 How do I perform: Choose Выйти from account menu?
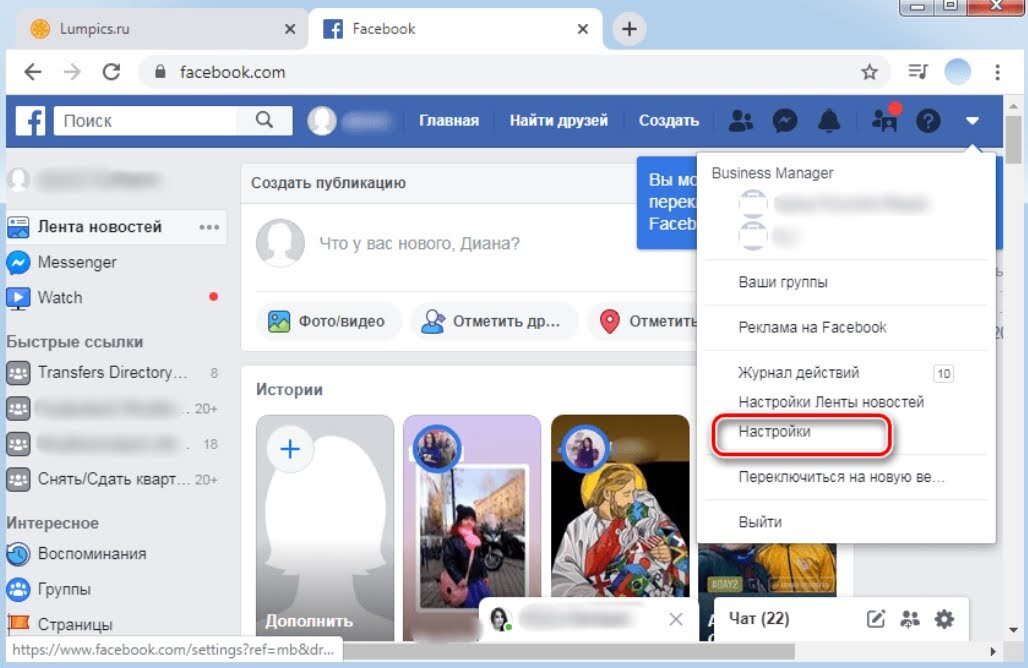pos(760,522)
